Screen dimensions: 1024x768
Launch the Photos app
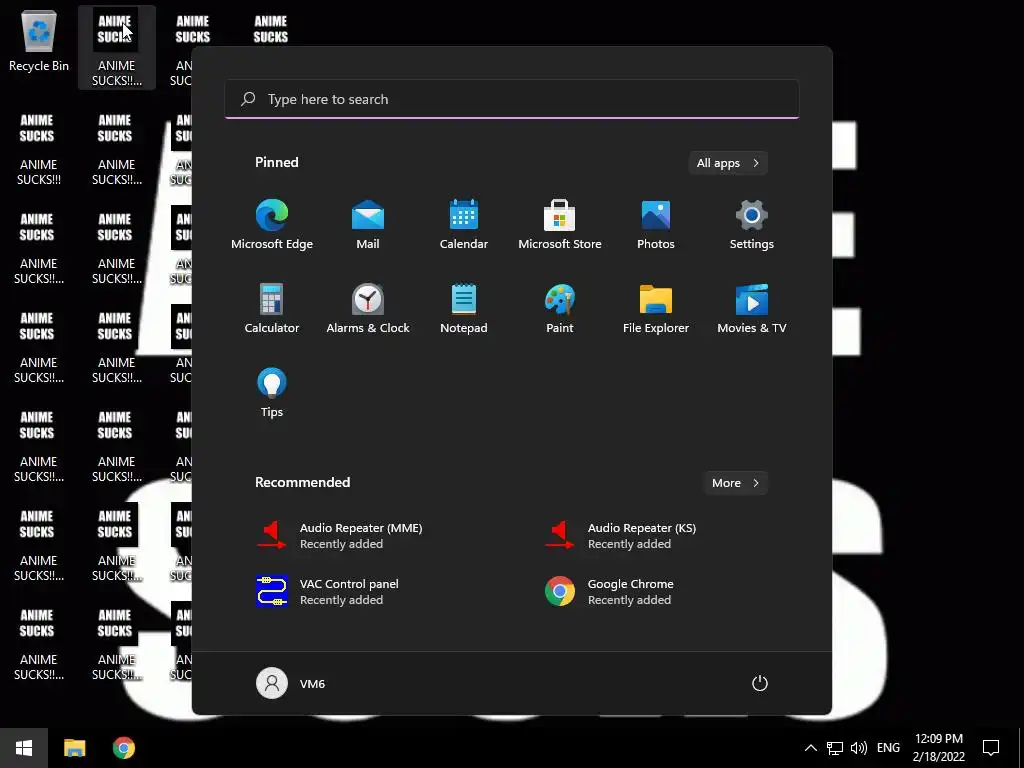coord(656,225)
